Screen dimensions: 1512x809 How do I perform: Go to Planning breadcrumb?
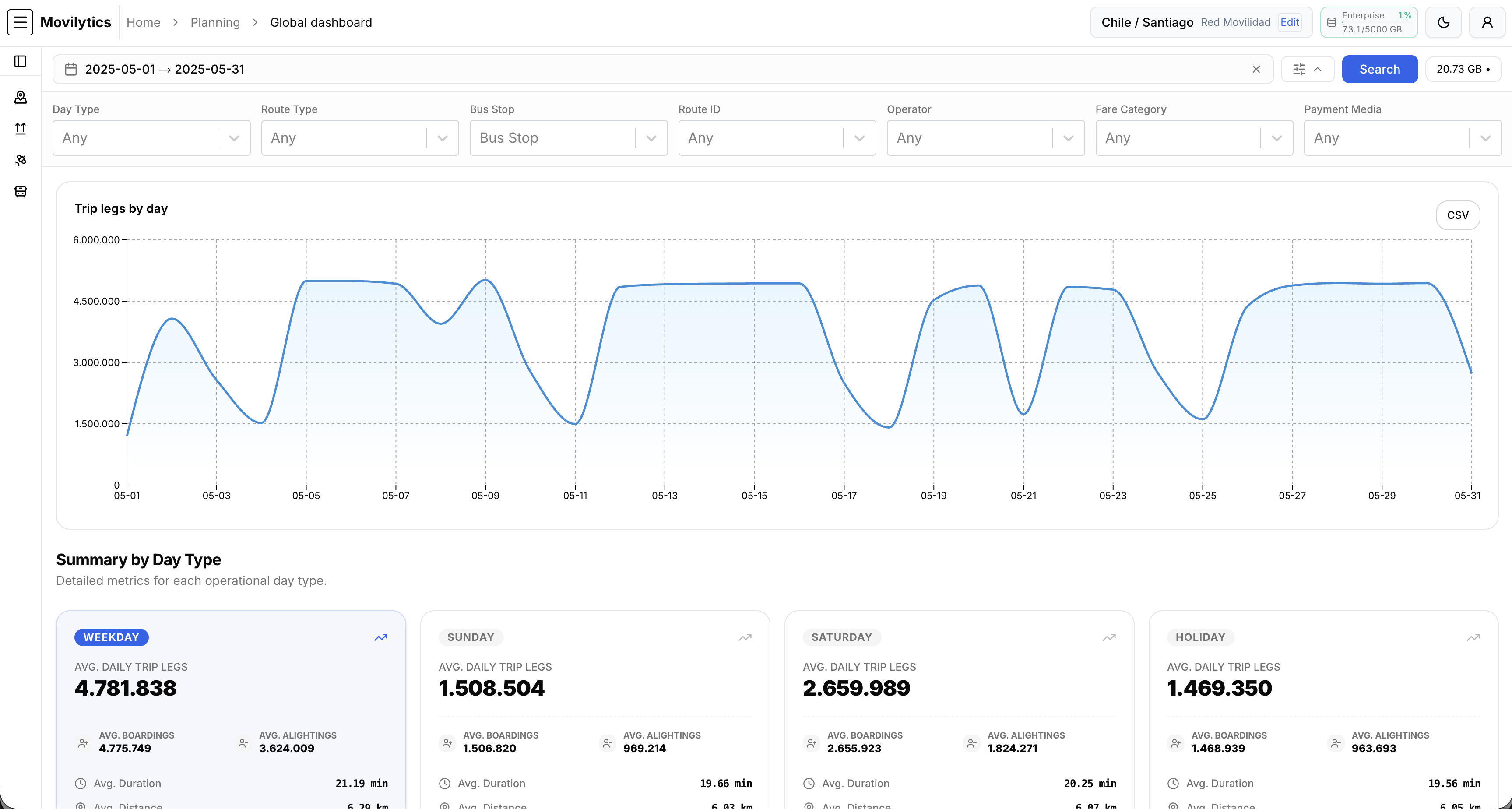[215, 22]
